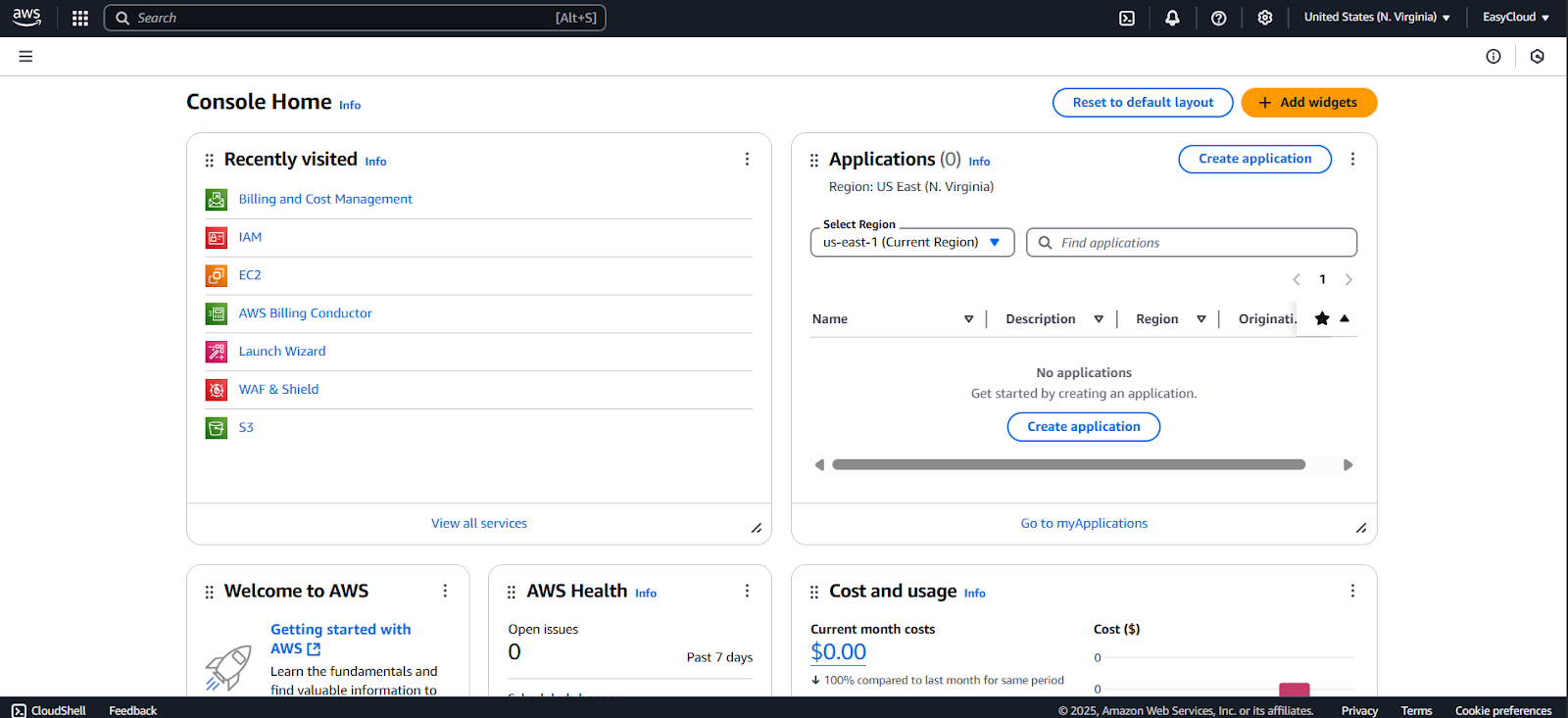Open the AWS Health widget options menu
1568x718 pixels.
click(x=747, y=591)
